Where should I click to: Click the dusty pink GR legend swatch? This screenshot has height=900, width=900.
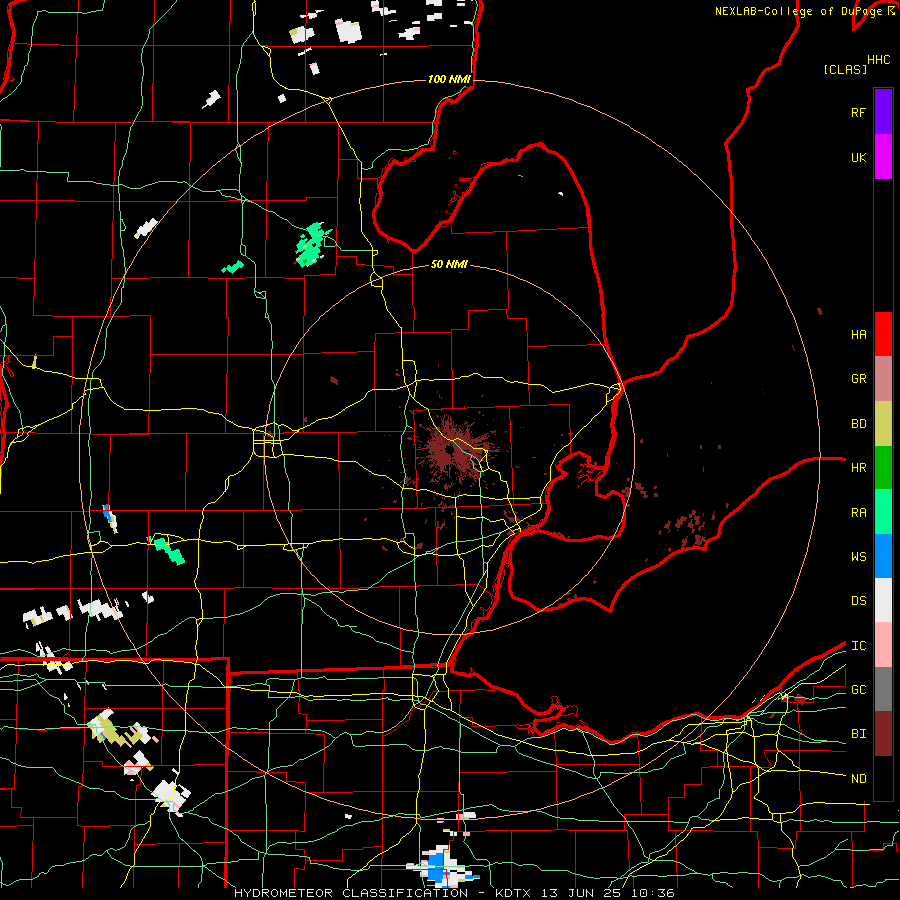(x=883, y=378)
